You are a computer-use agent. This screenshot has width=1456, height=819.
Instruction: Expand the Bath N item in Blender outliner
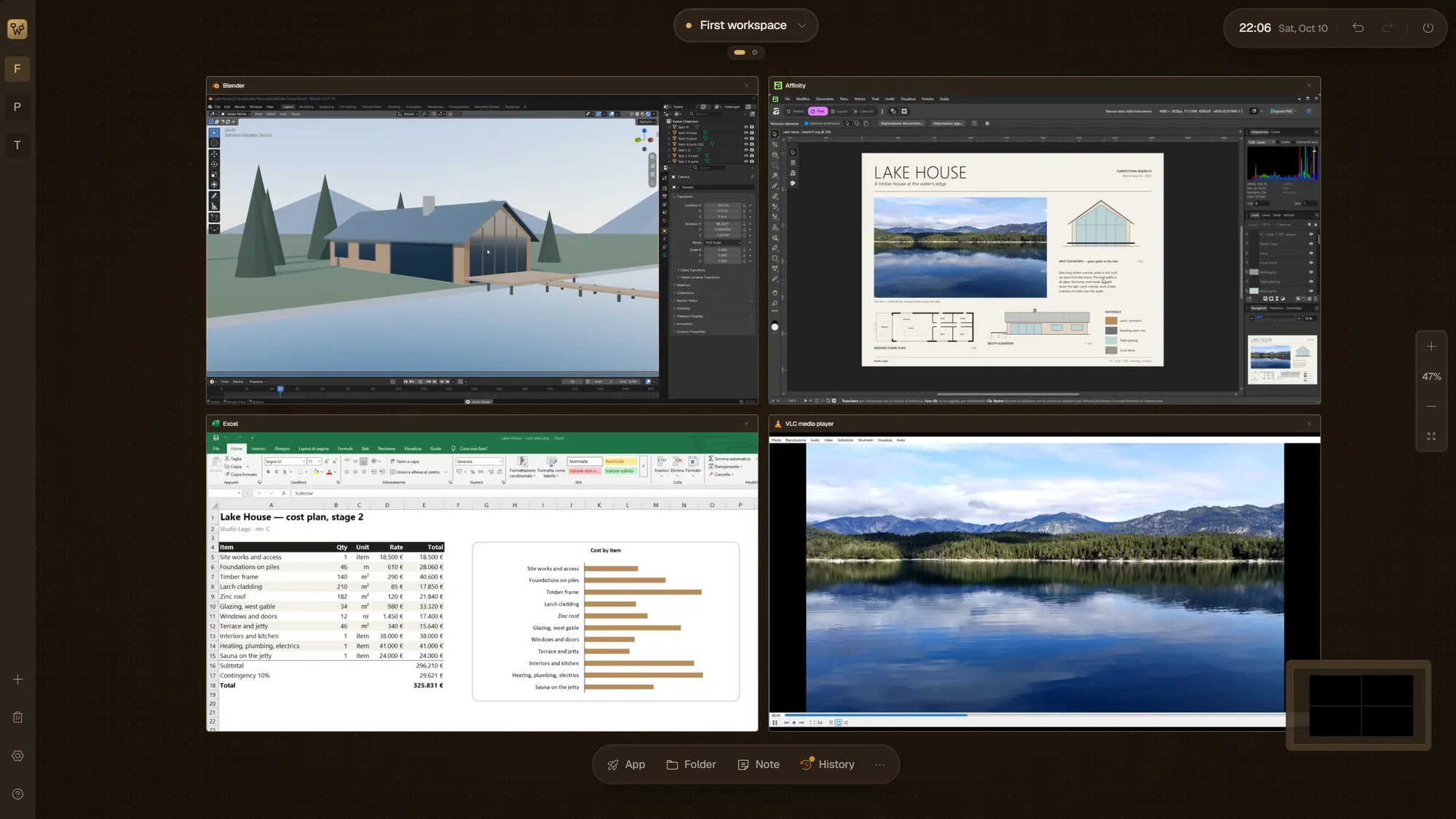click(x=669, y=127)
